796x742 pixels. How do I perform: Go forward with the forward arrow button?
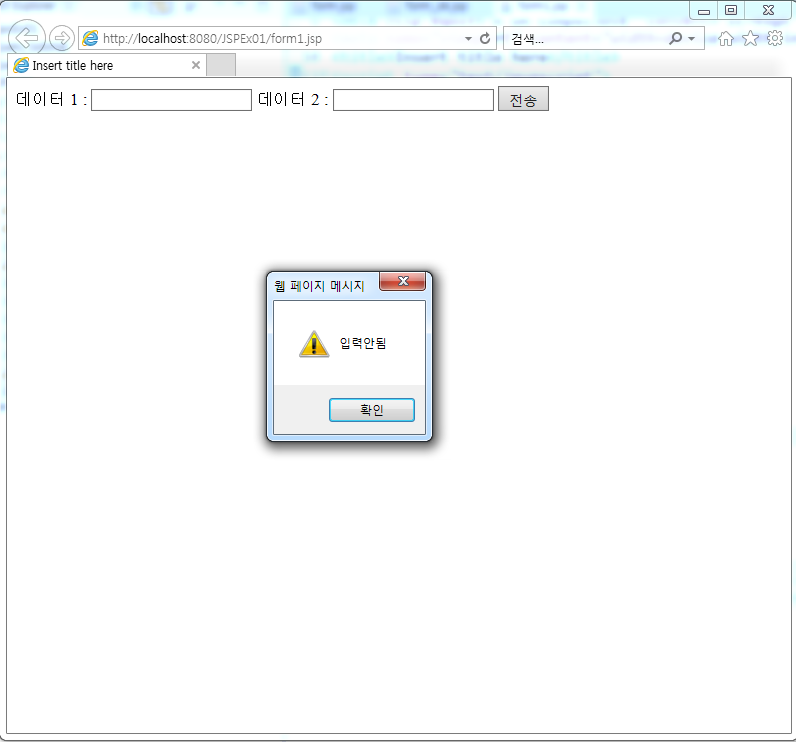[62, 38]
